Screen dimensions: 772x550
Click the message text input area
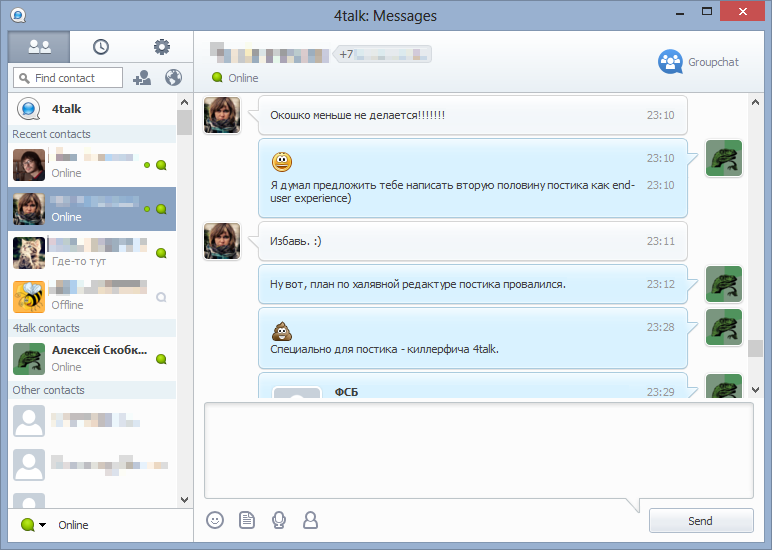coord(478,450)
